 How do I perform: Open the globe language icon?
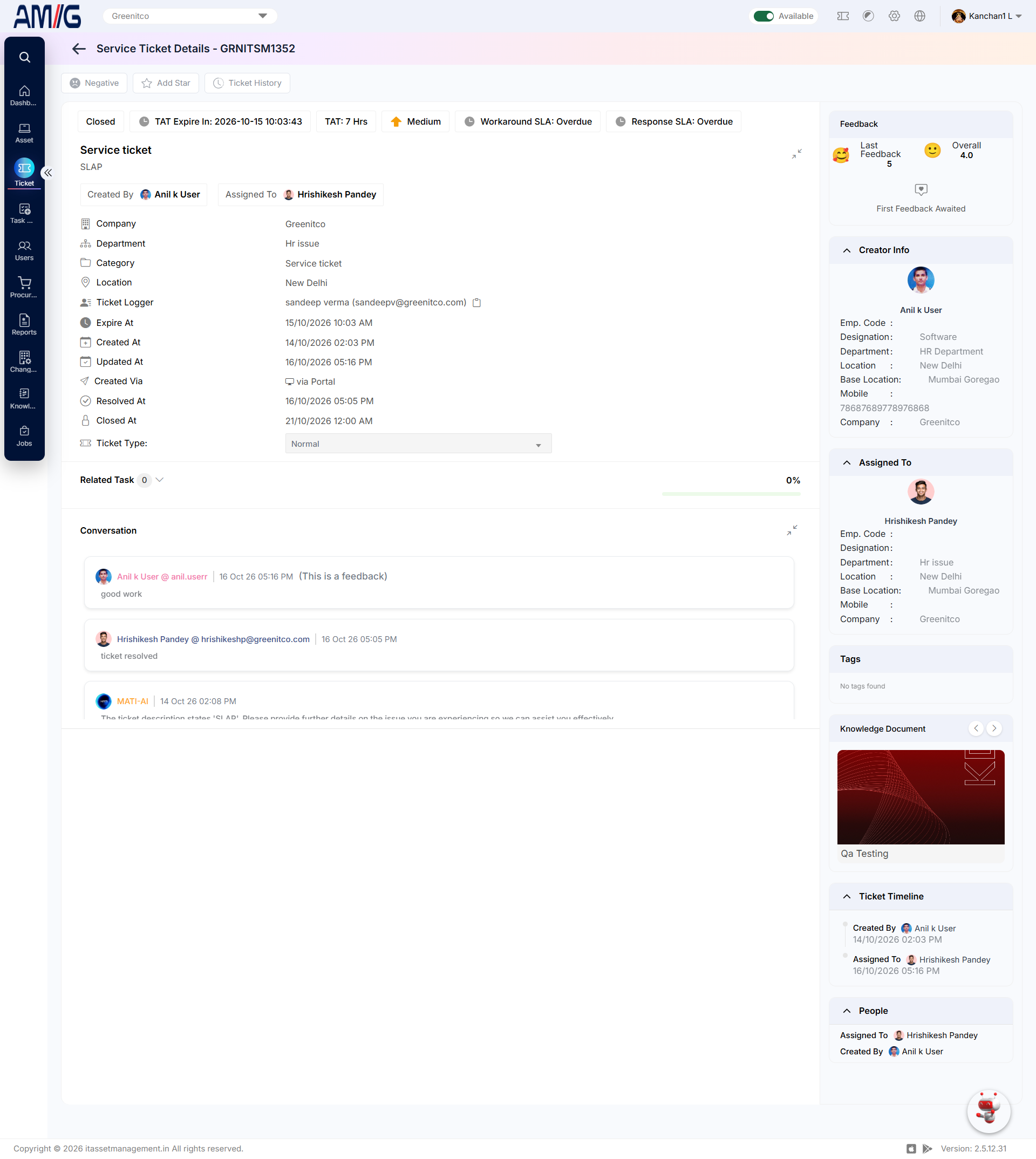click(920, 16)
